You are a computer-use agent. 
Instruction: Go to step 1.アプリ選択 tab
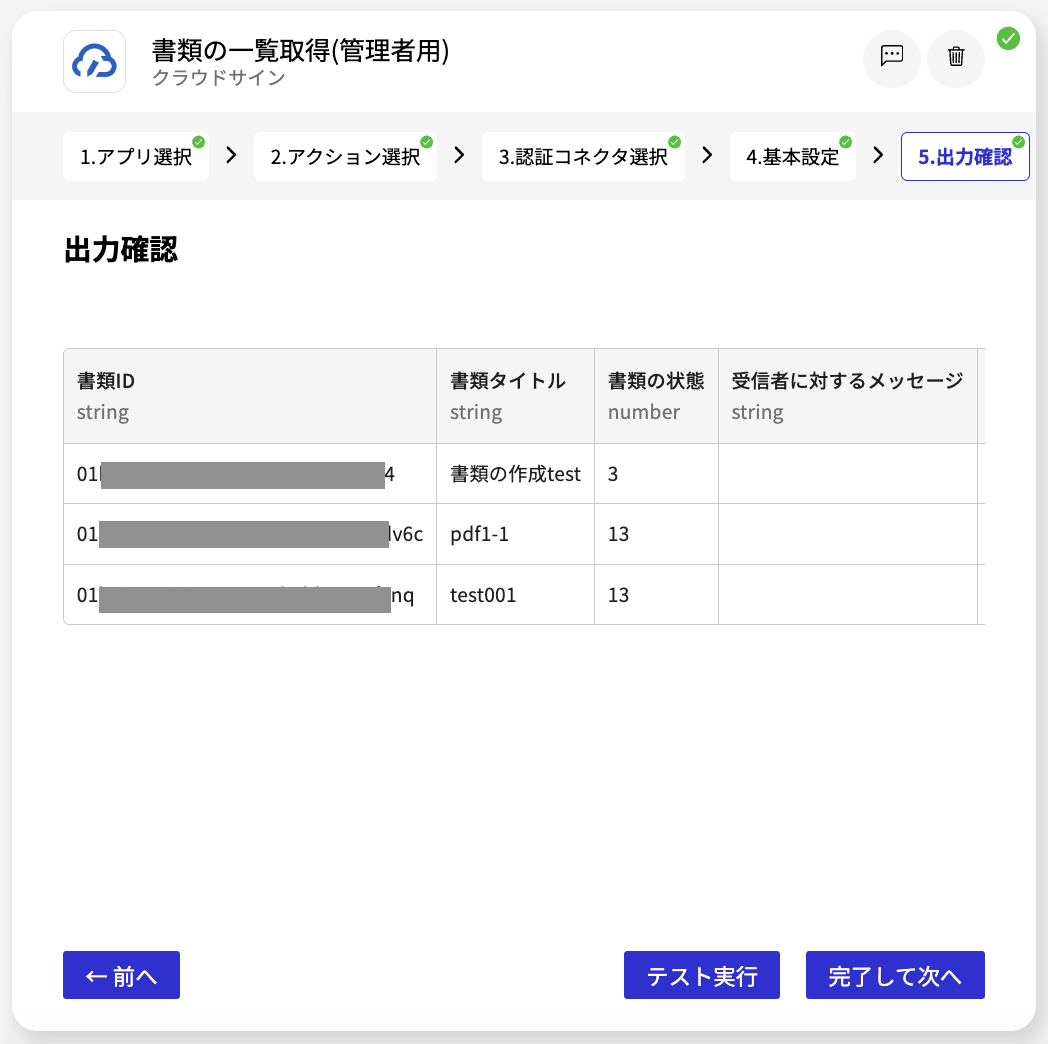pos(136,156)
